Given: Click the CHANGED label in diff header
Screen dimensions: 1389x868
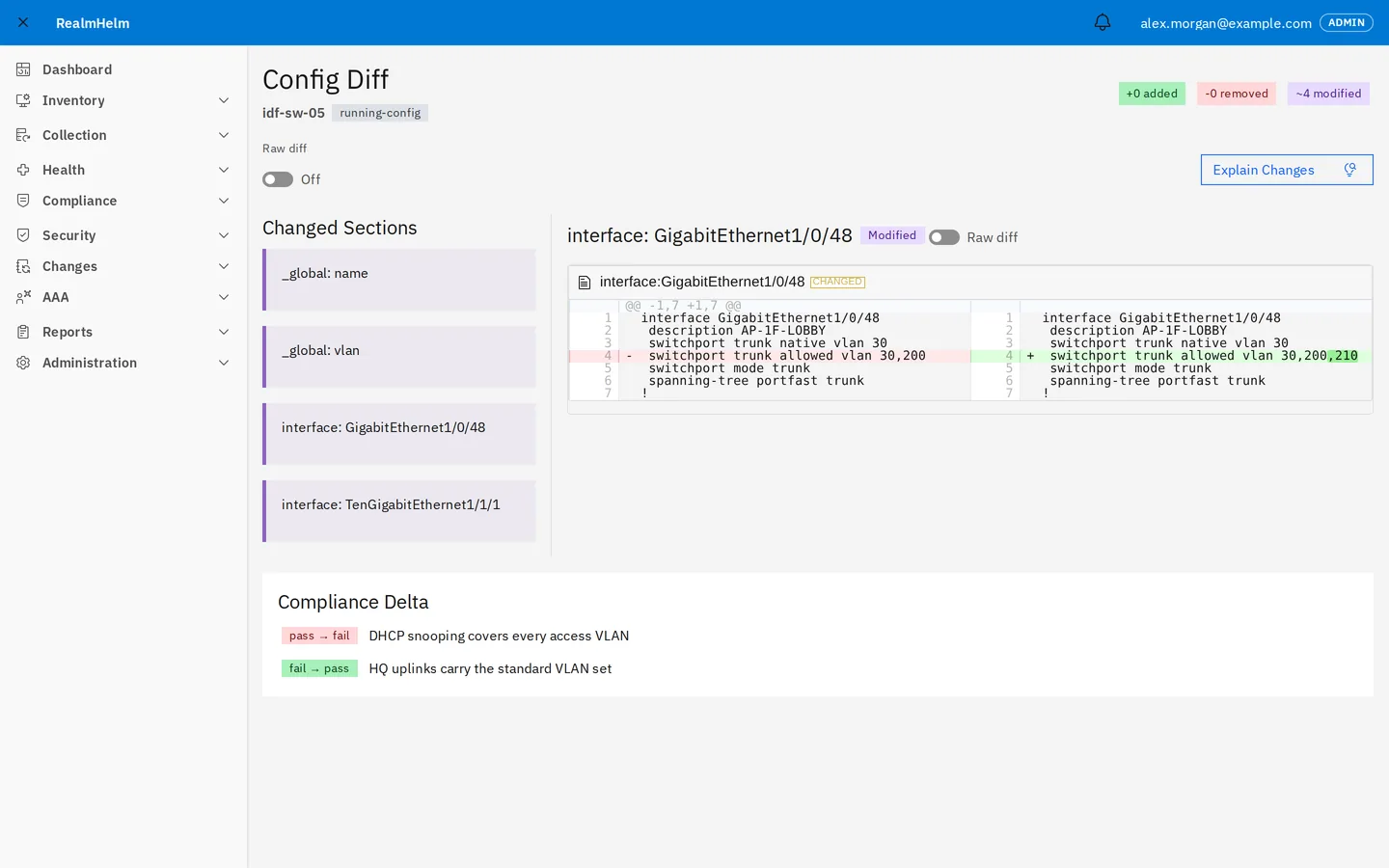Looking at the screenshot, I should (837, 282).
